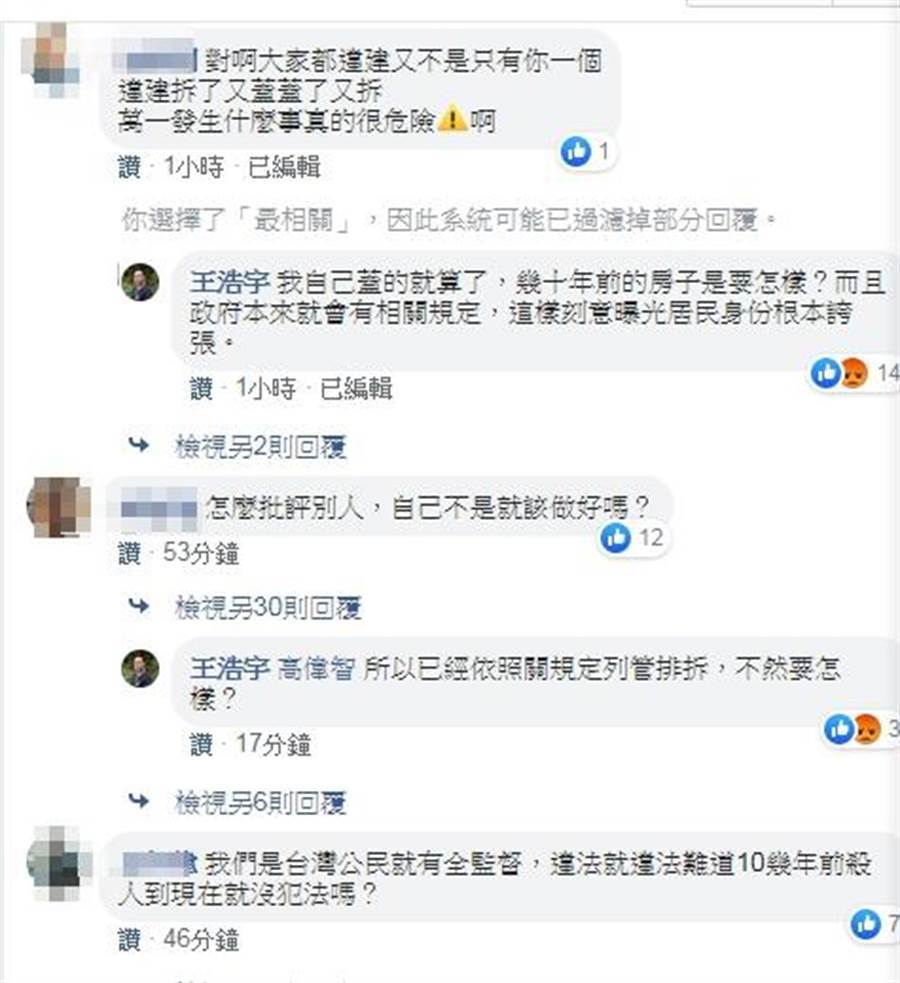Click the reply arrow icon beside 檢視另2則回覆
Screen dimensions: 900x983
point(139,445)
